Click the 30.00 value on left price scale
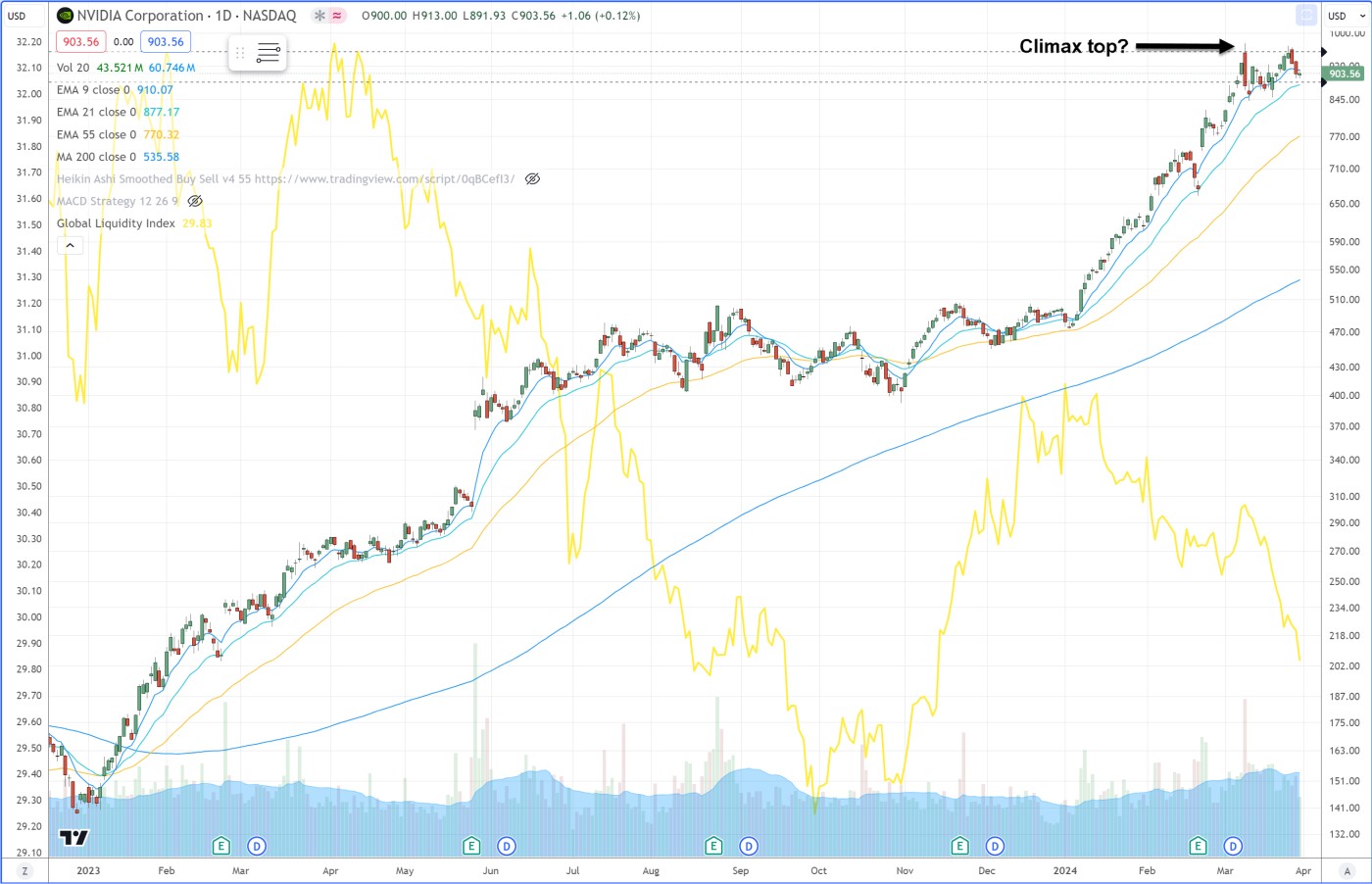The image size is (1372, 884). [x=28, y=617]
